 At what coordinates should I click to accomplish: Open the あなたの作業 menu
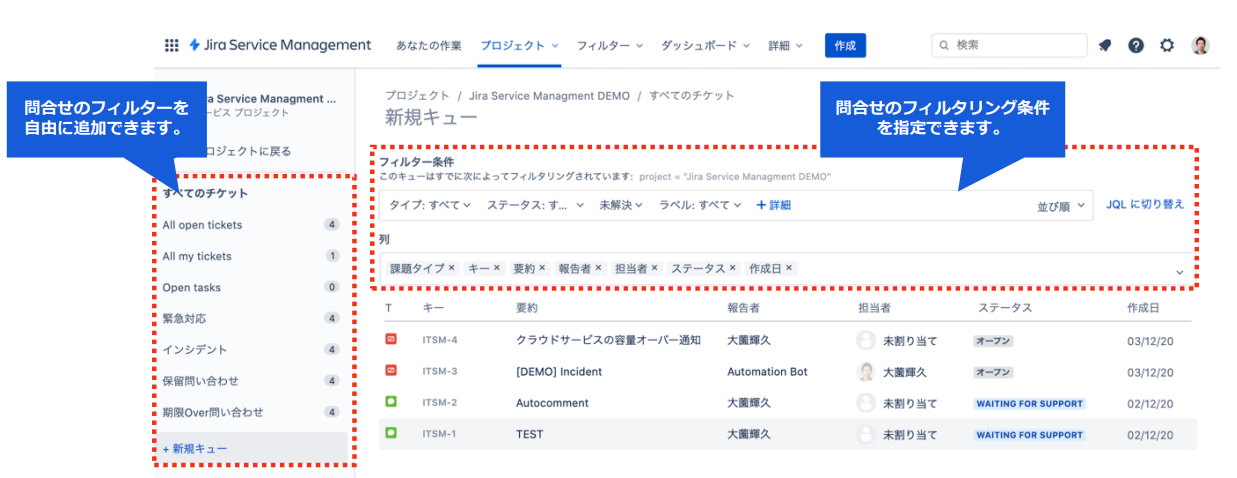tap(429, 46)
